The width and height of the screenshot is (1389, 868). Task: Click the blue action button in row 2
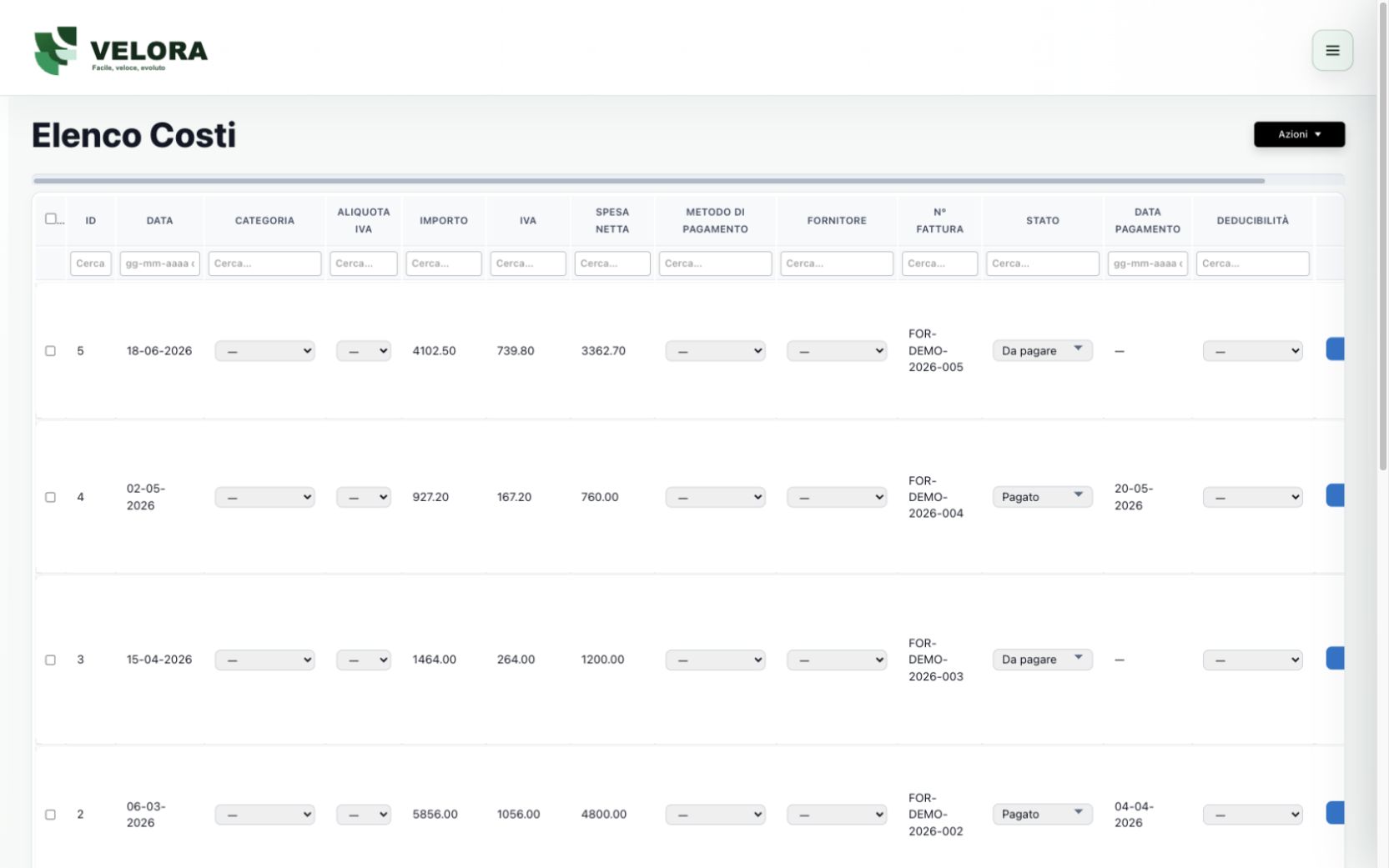pyautogui.click(x=1335, y=813)
